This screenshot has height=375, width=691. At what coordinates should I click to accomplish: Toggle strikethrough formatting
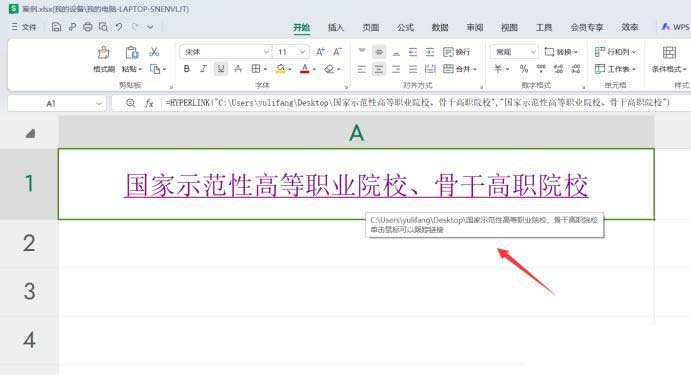[x=238, y=69]
